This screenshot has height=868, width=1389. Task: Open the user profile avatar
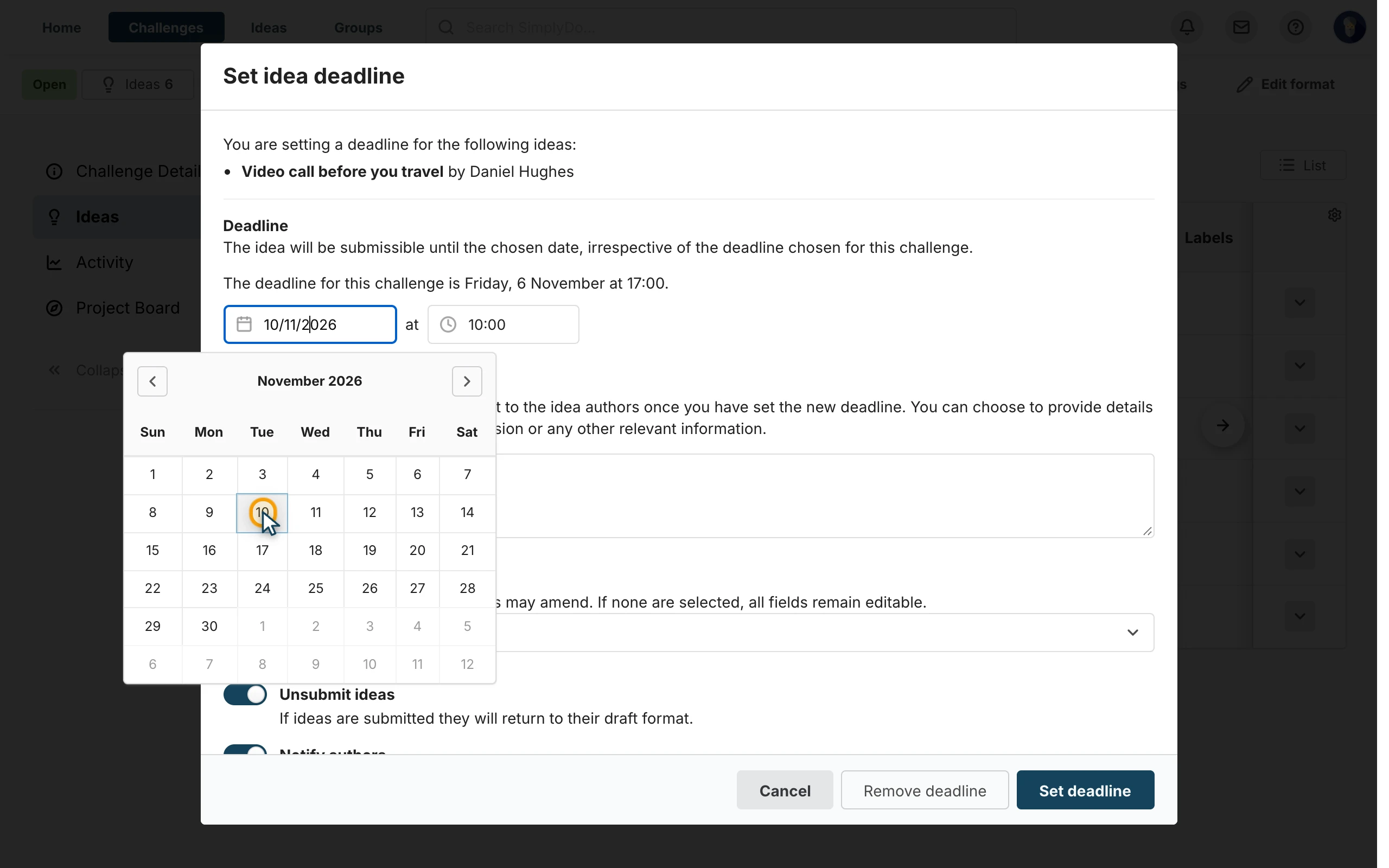1349,27
